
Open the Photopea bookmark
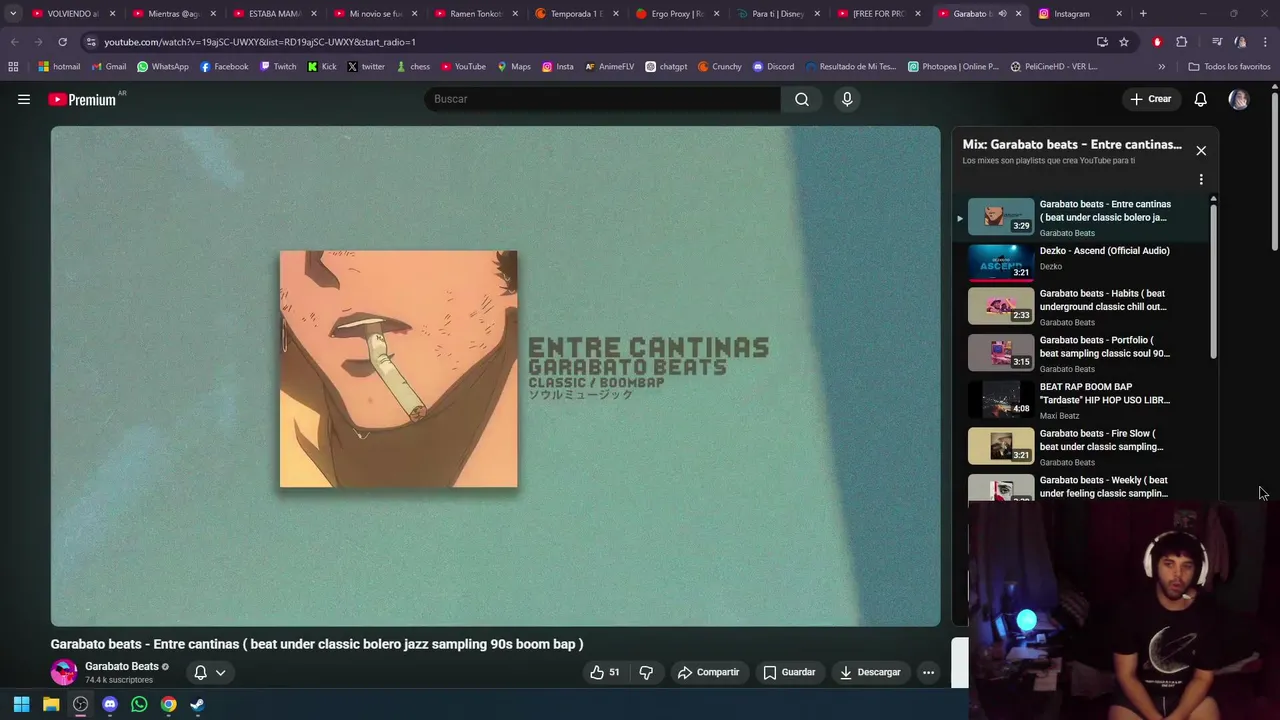[x=954, y=67]
